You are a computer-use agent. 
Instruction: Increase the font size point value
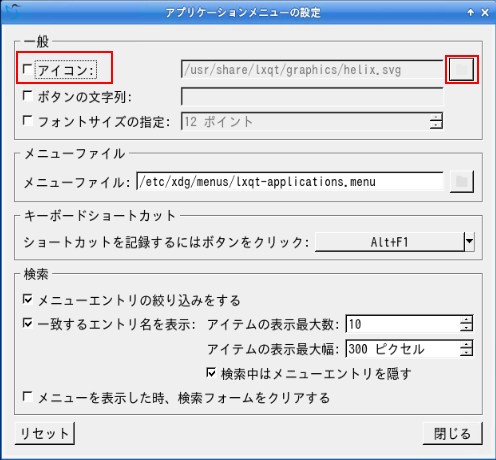tap(436, 117)
